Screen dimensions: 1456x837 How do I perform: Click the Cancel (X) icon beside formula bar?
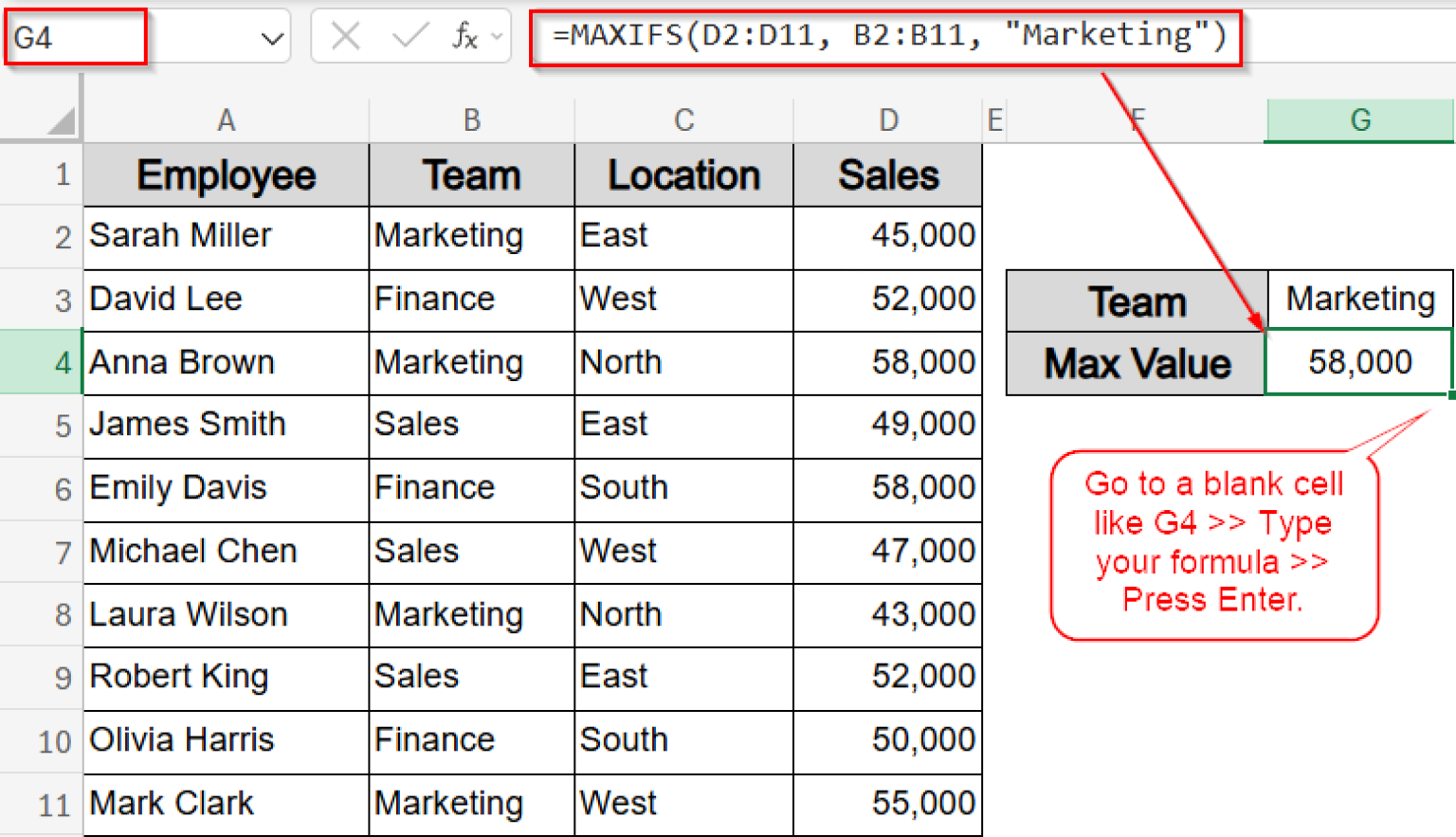click(x=346, y=35)
